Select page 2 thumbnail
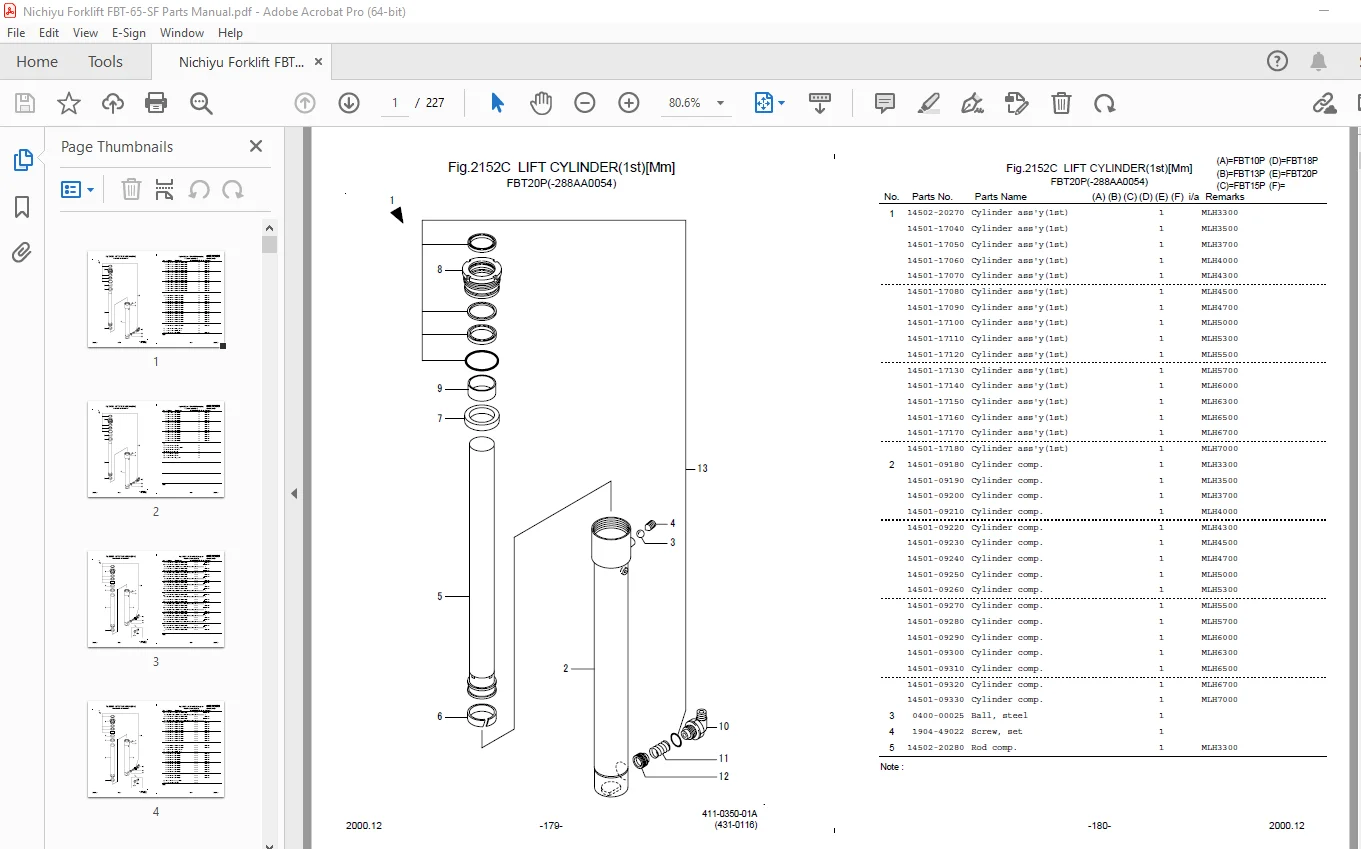Viewport: 1361px width, 849px height. [156, 450]
